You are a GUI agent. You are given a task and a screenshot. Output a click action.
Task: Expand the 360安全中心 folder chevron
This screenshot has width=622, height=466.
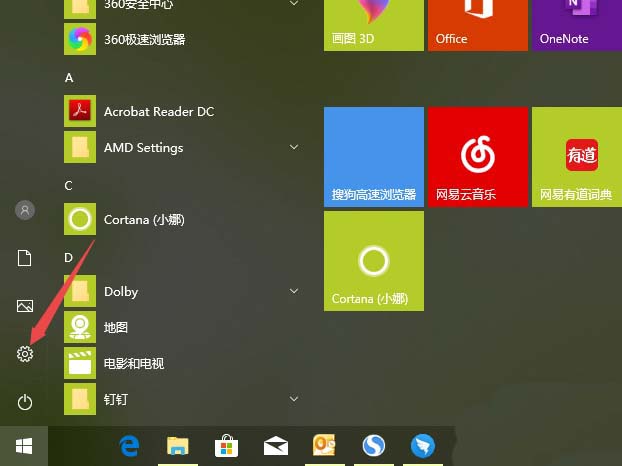click(x=294, y=4)
